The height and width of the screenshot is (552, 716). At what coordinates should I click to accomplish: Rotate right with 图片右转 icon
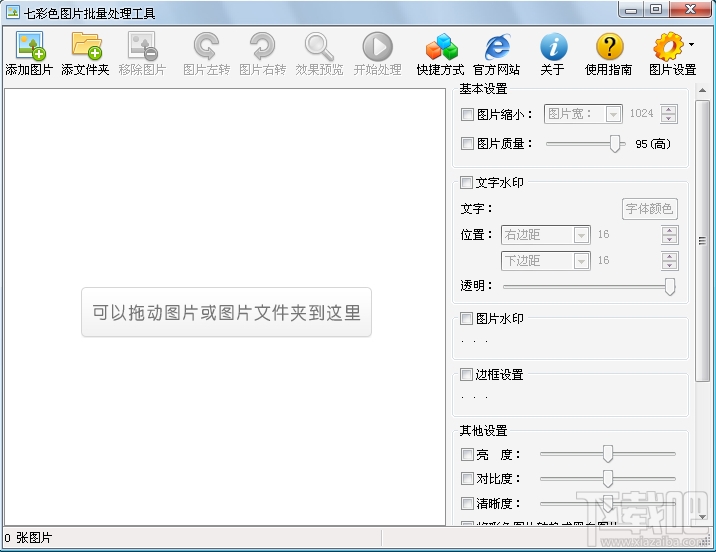point(263,46)
